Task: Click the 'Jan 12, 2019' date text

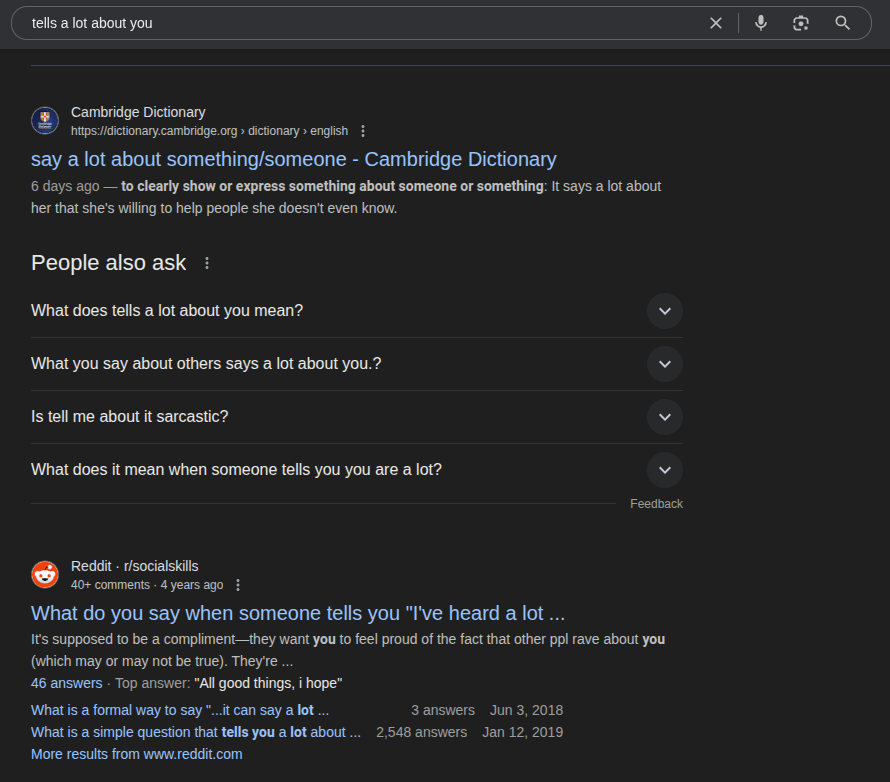Action: pyautogui.click(x=522, y=733)
